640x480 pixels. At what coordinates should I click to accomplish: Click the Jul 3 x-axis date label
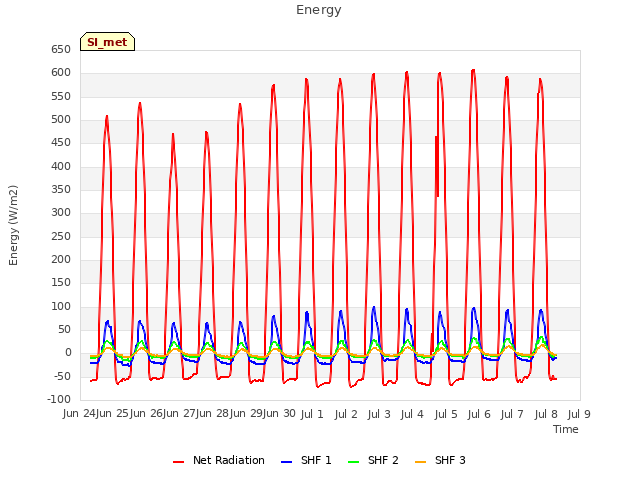pyautogui.click(x=379, y=415)
